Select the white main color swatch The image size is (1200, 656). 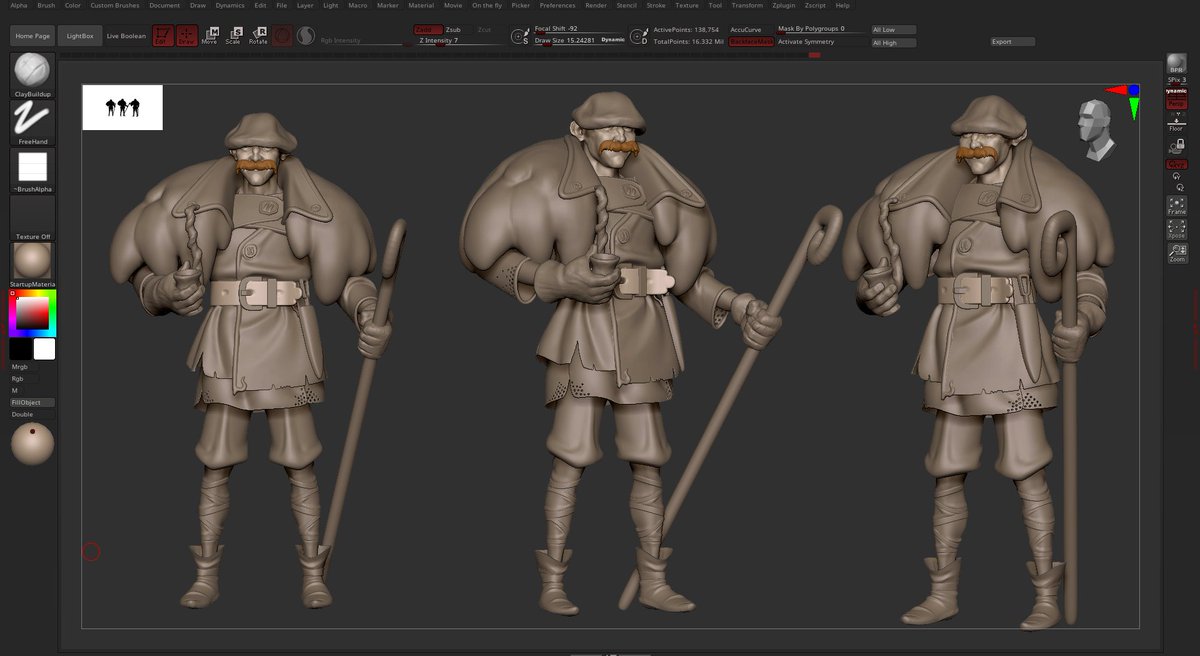click(x=44, y=349)
